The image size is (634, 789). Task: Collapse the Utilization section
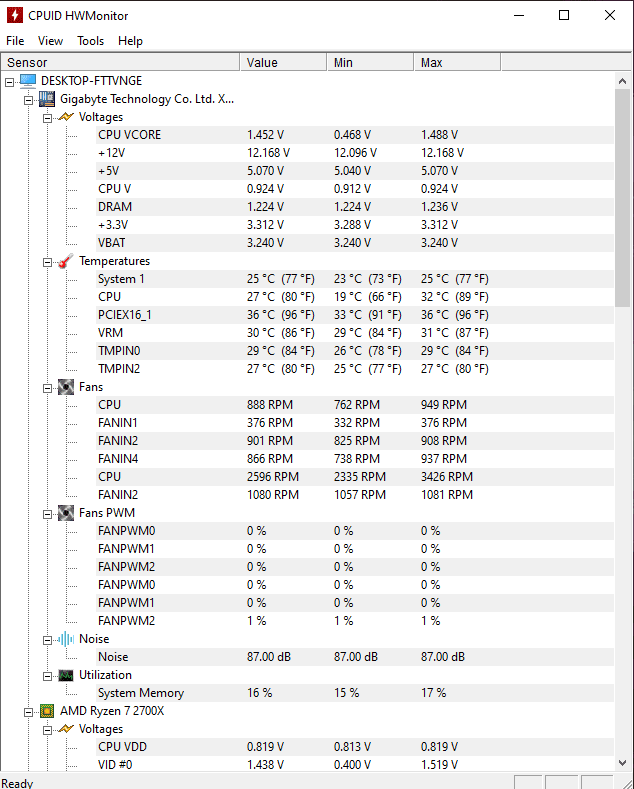click(x=48, y=676)
